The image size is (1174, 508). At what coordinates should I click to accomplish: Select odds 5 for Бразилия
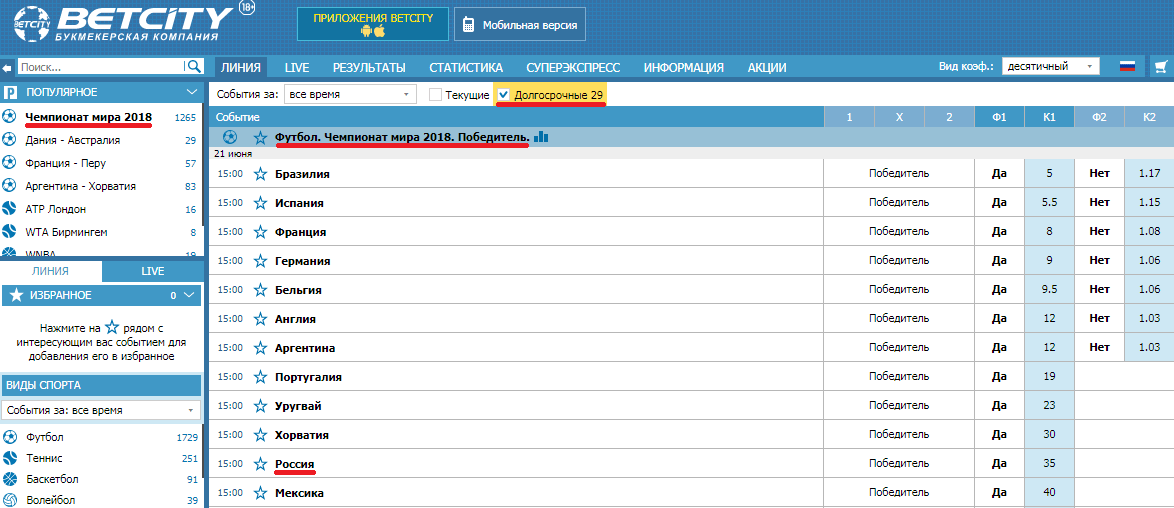click(1049, 174)
